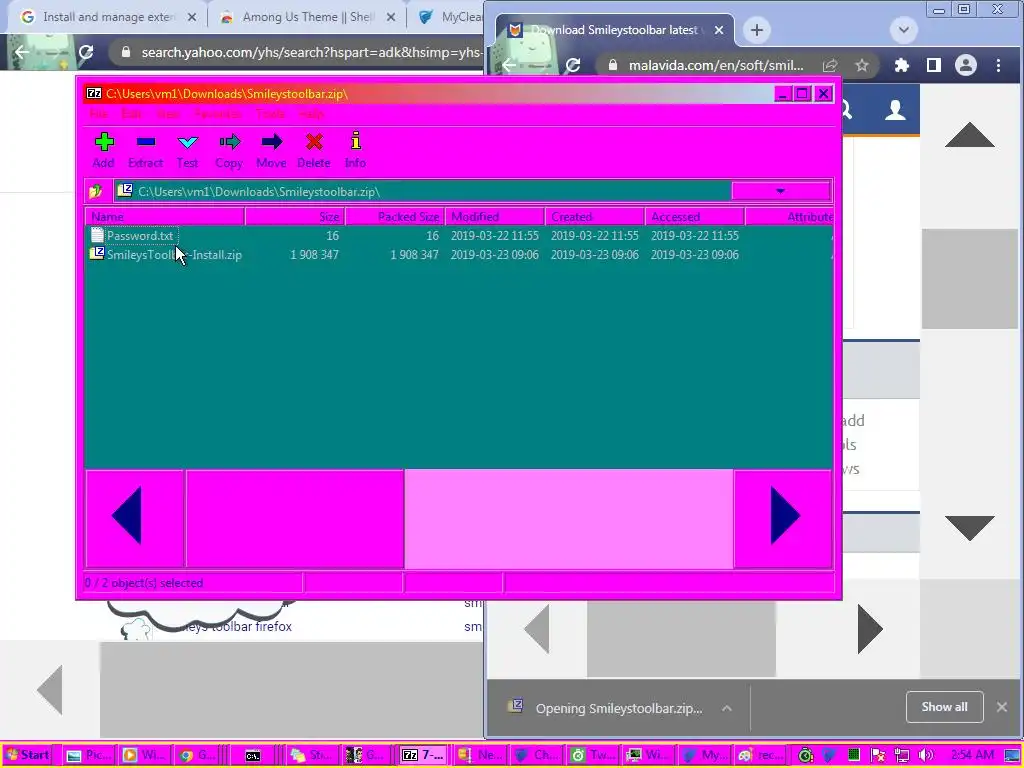The image size is (1024, 768).
Task: Click the Add toolbar icon in 7-Zip
Action: pos(104,150)
